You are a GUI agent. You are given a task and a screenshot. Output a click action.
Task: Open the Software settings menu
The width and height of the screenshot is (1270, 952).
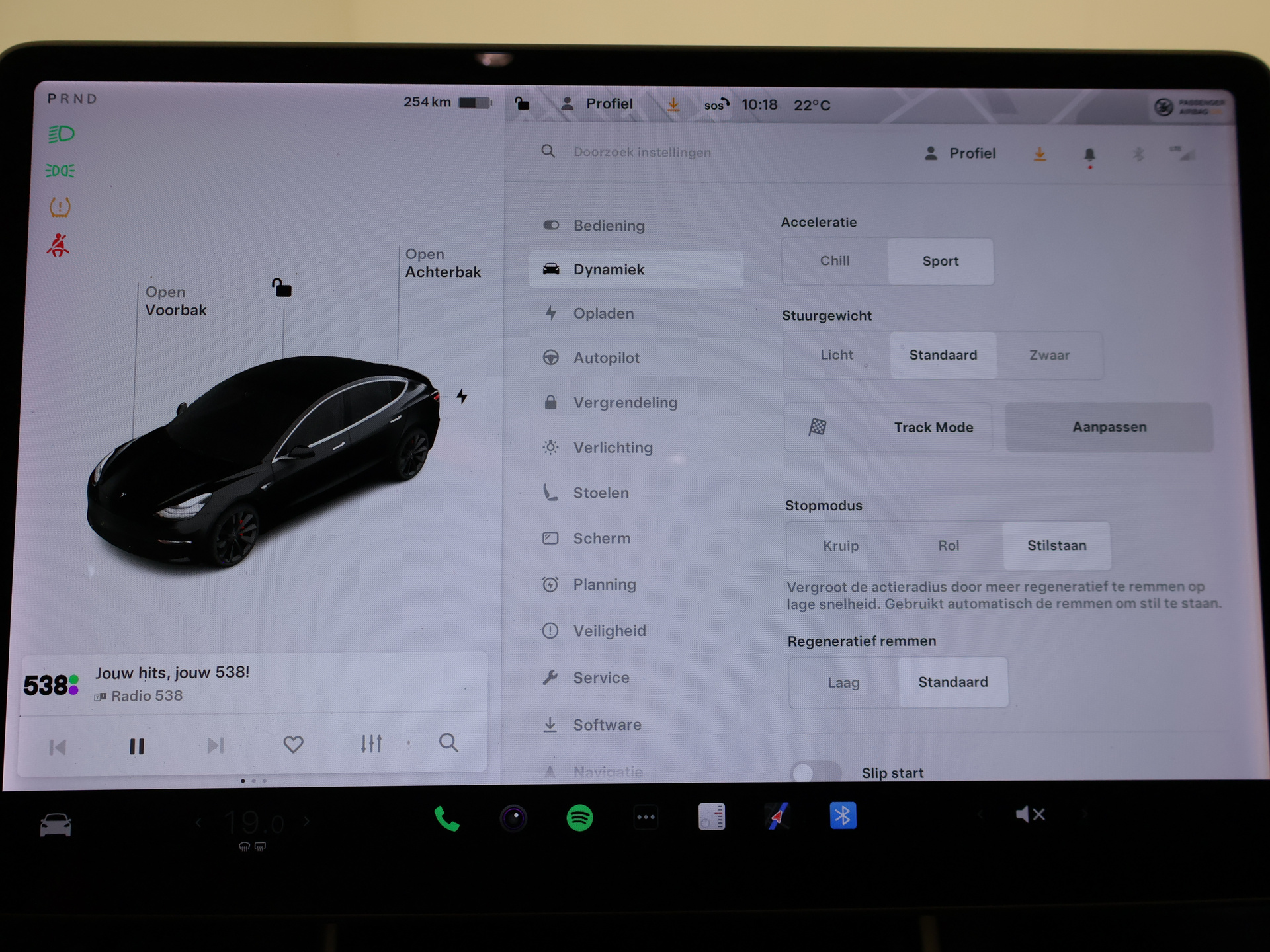[x=636, y=725]
